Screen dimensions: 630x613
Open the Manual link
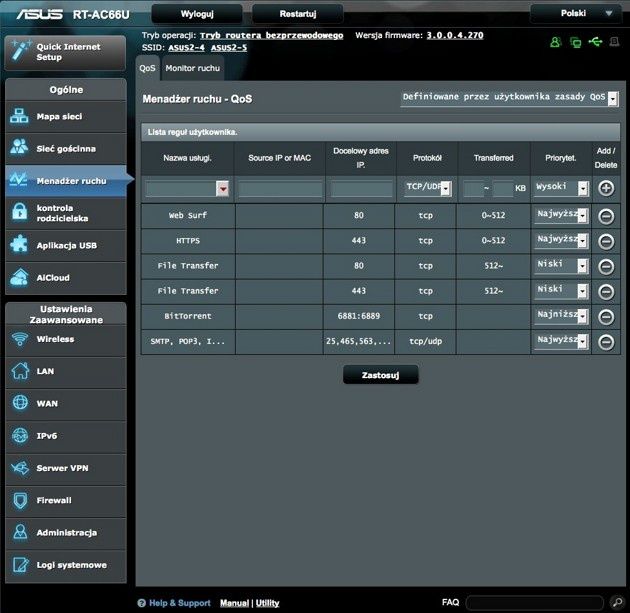pos(234,603)
